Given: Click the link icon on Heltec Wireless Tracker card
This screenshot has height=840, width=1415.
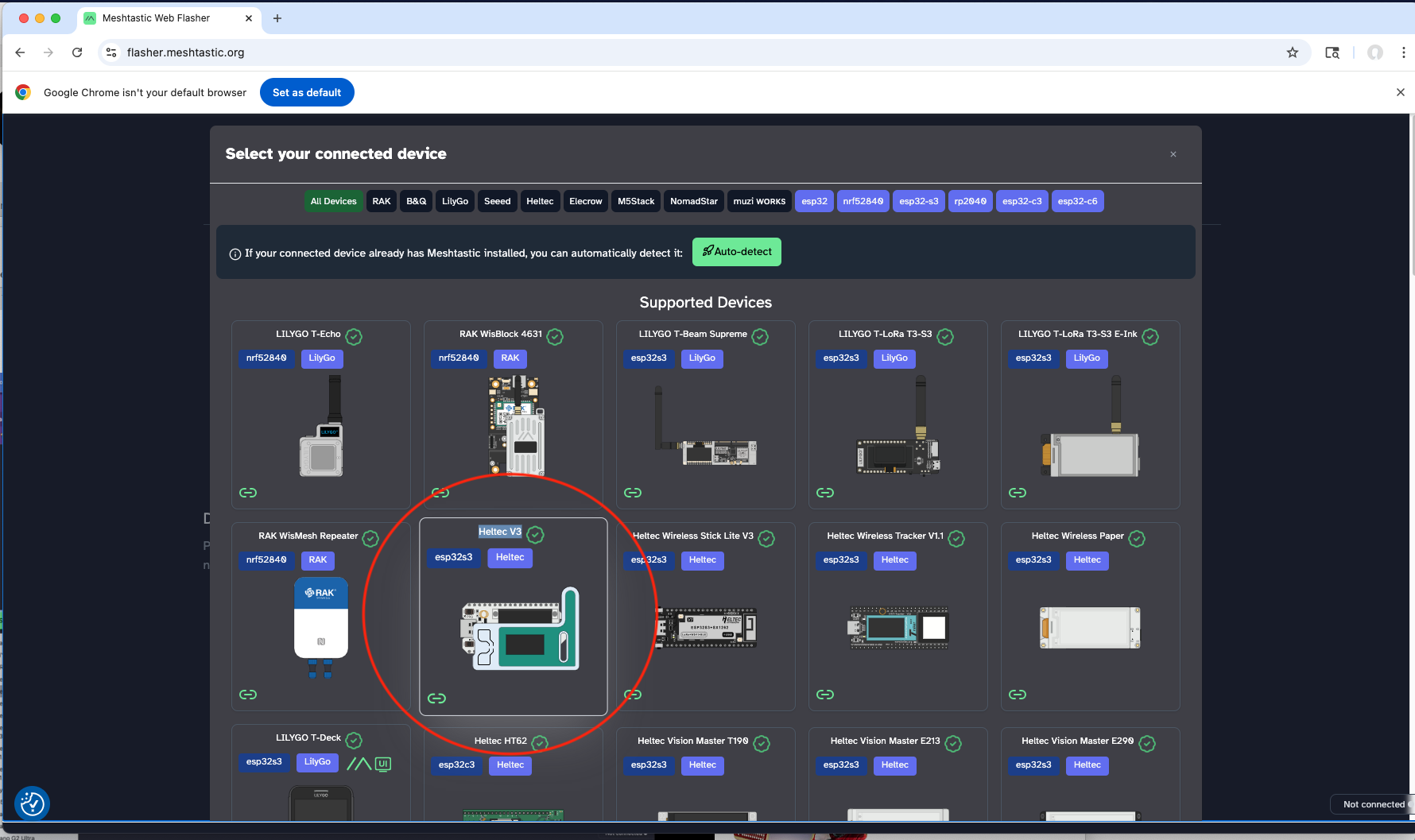Looking at the screenshot, I should coord(825,695).
